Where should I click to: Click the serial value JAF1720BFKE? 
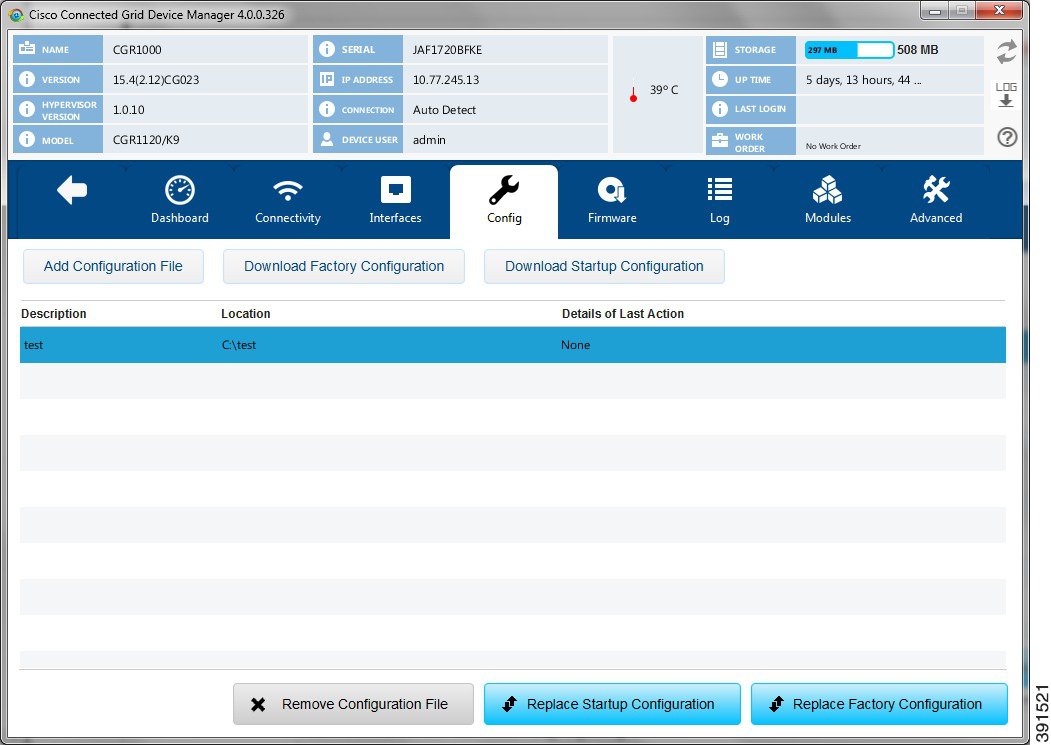click(447, 50)
